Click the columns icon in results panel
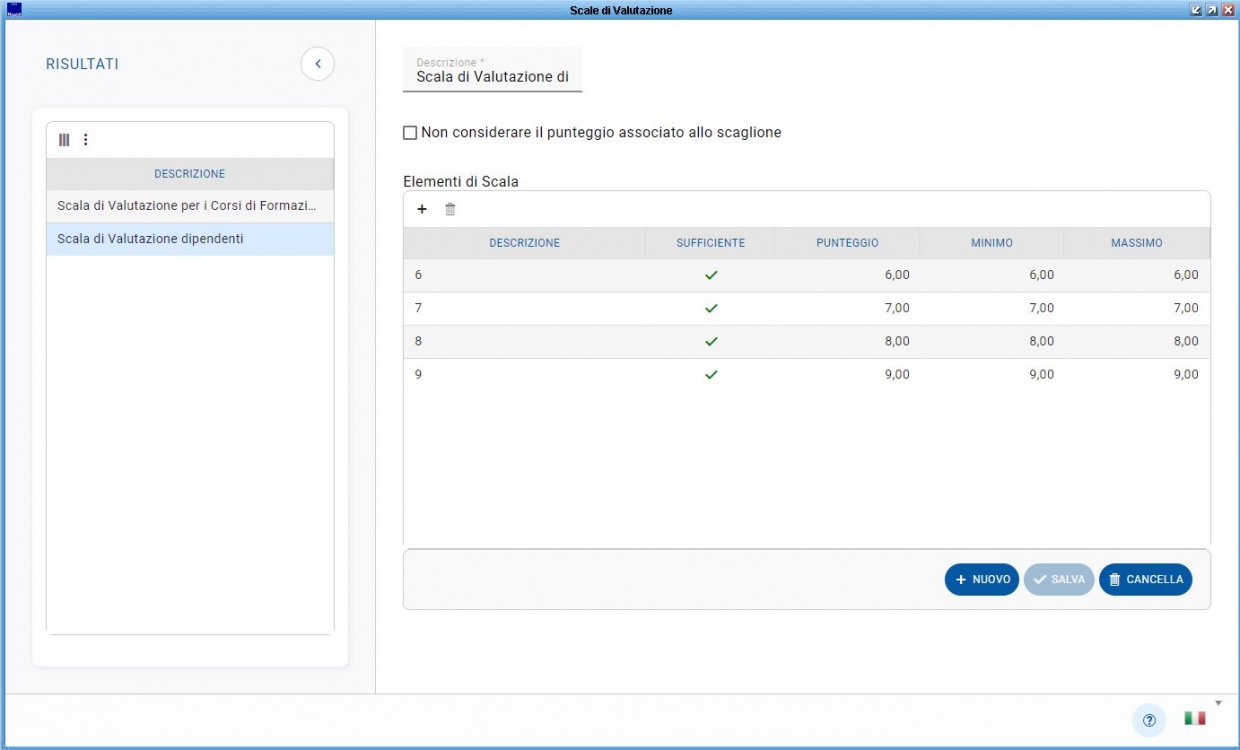Screen dimensions: 1240x750 (64, 140)
